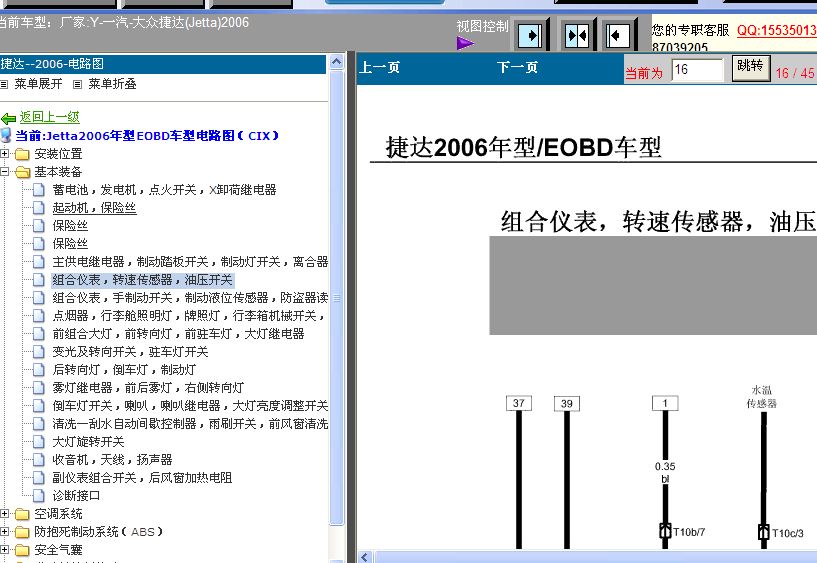Click the 安全气囊 folder icon
The height and width of the screenshot is (563, 817).
point(22,550)
